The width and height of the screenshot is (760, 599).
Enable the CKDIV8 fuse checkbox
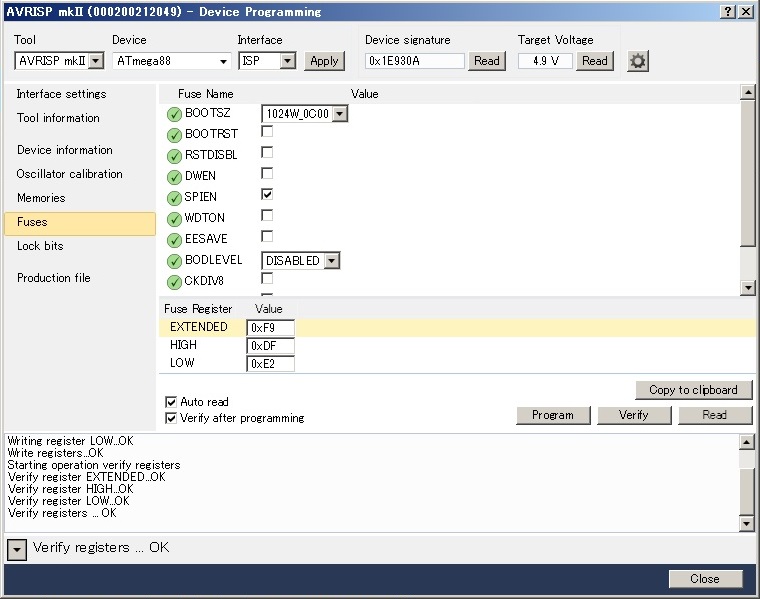pos(267,278)
